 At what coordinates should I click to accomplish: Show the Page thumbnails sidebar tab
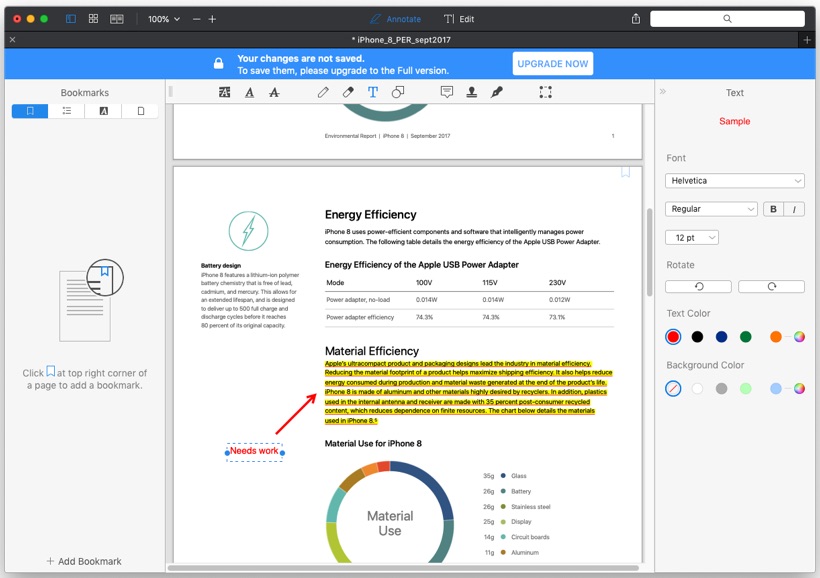(x=140, y=111)
